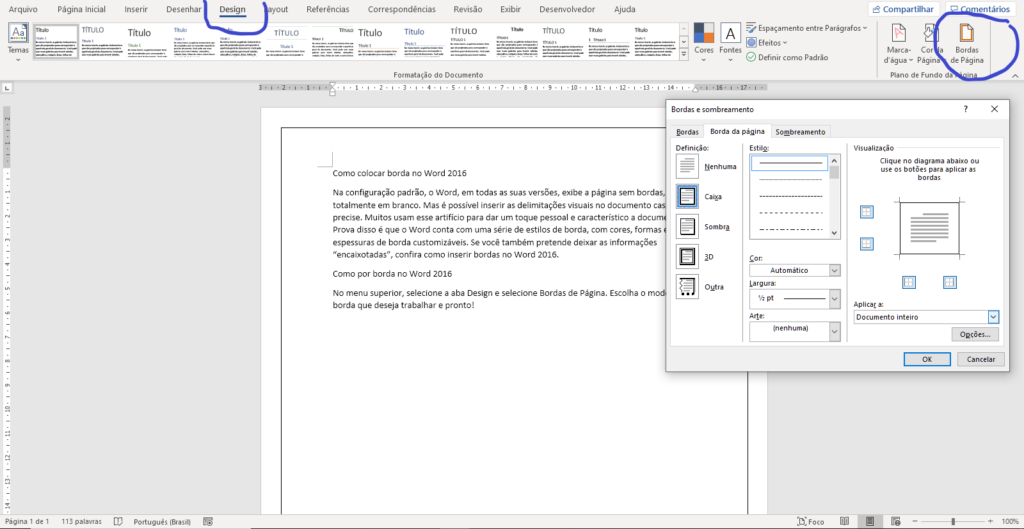1024x529 pixels.
Task: Open the Arquivo menu tab
Action: [x=23, y=10]
